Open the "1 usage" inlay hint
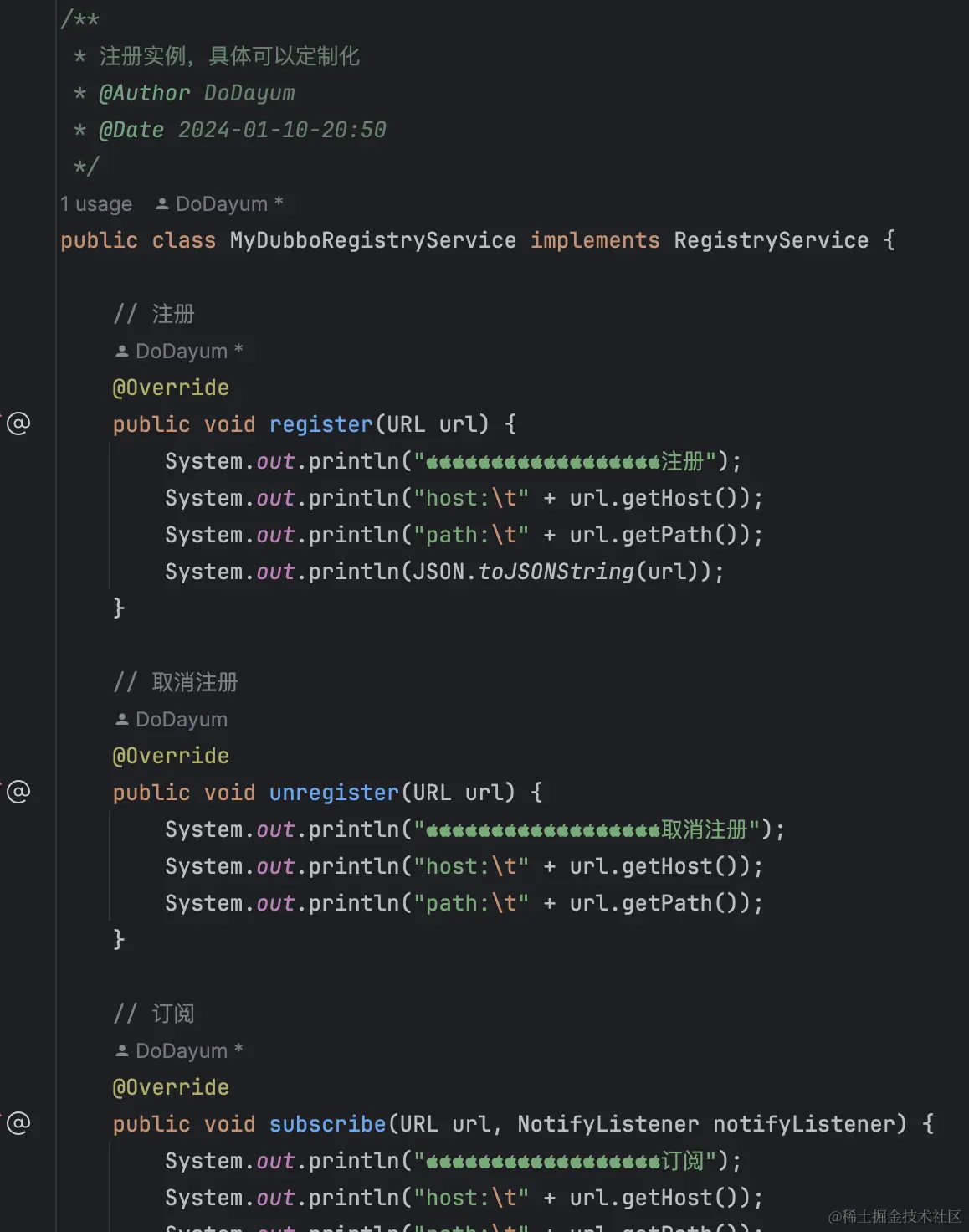Image resolution: width=969 pixels, height=1232 pixels. pos(96,204)
